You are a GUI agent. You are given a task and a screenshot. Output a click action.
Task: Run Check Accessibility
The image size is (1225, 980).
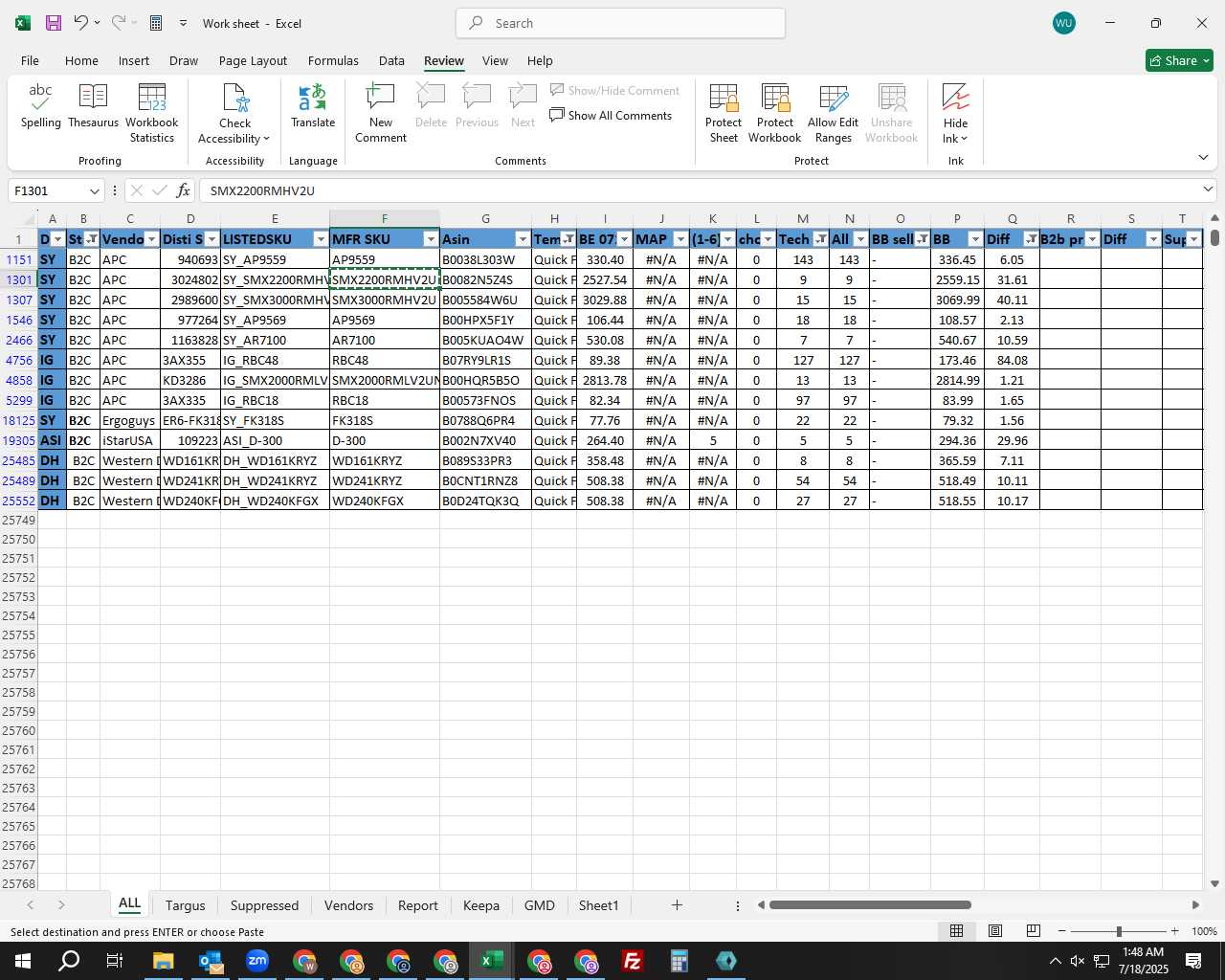point(234,113)
